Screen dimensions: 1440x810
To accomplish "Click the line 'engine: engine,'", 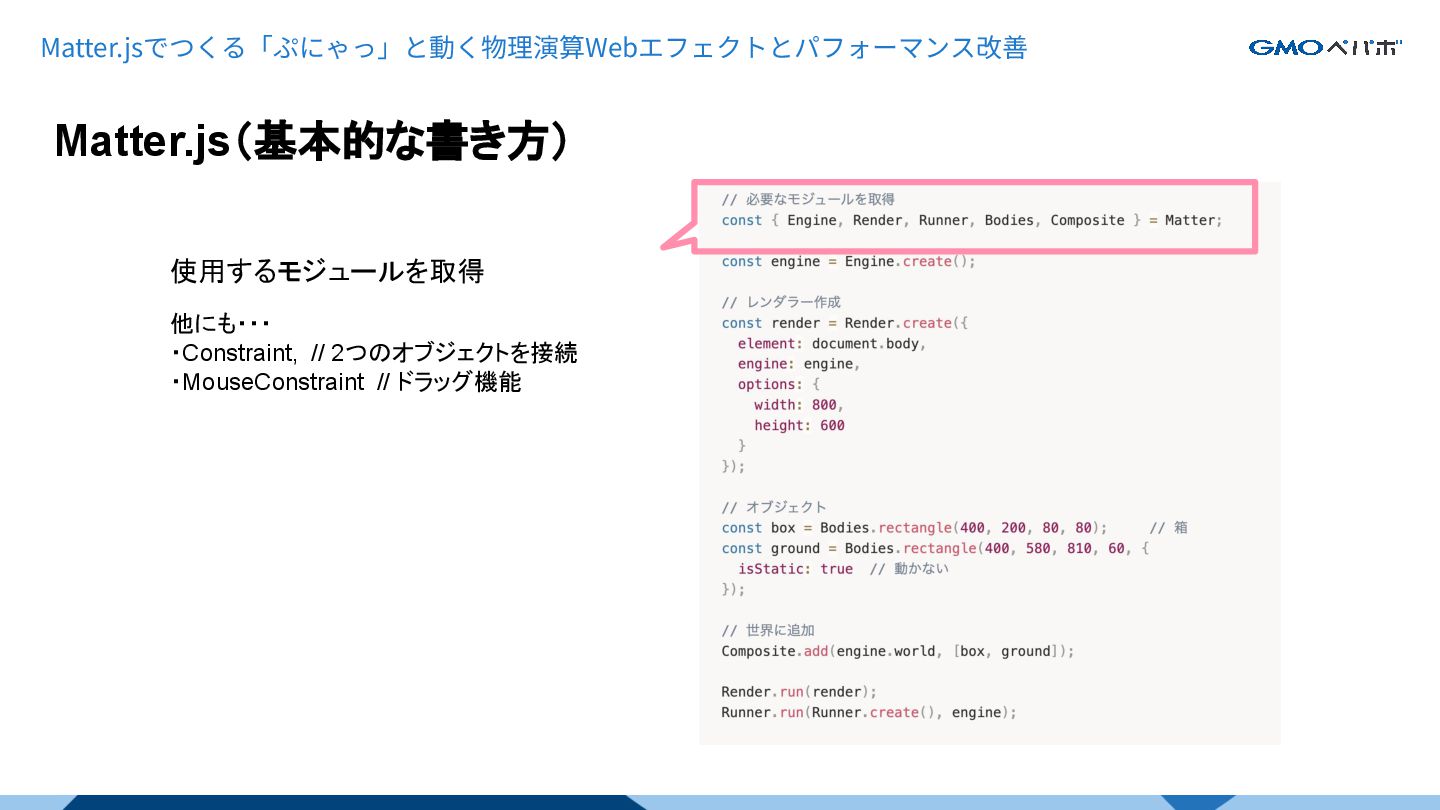I will 799,364.
